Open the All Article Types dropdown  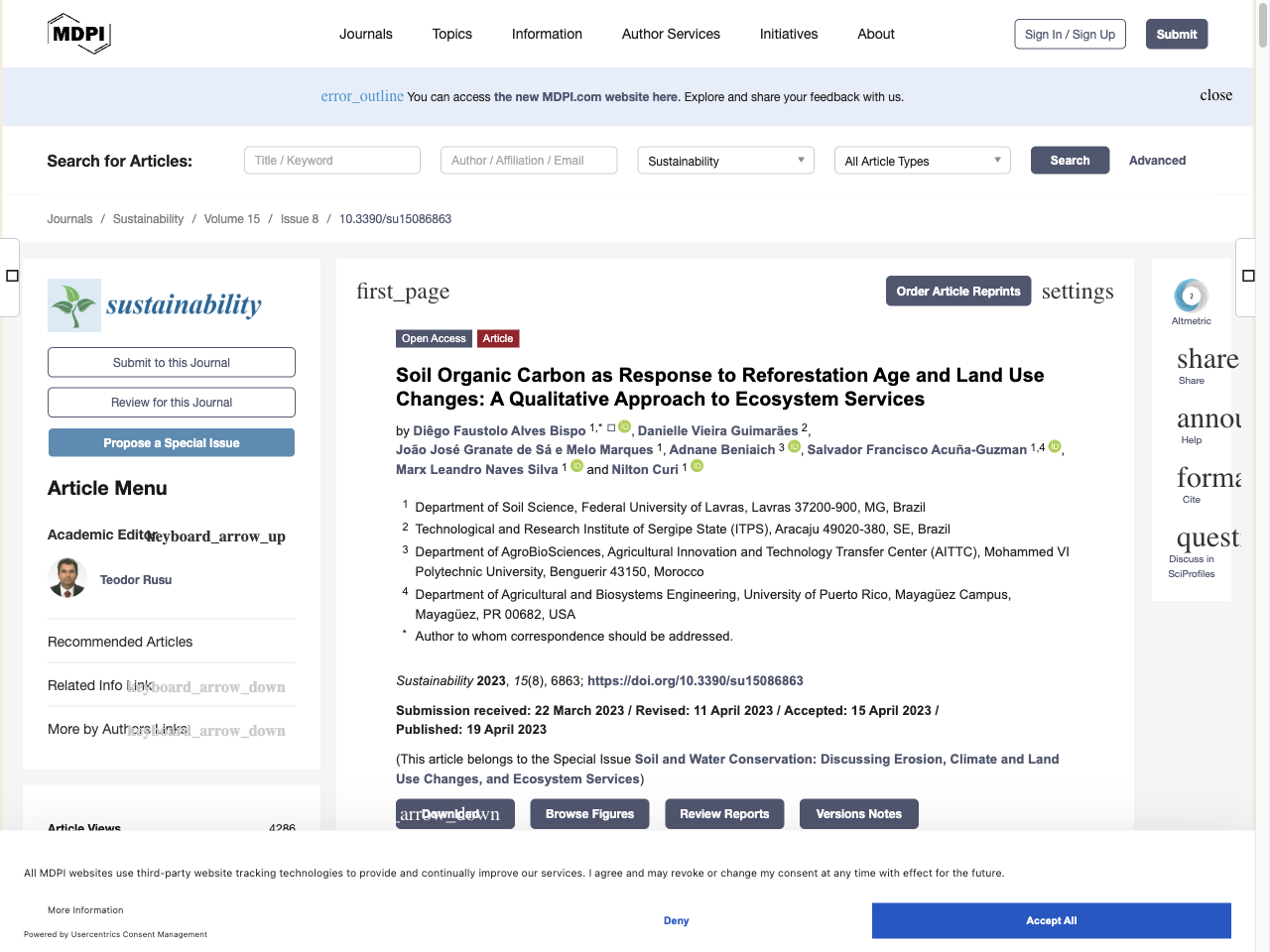pyautogui.click(x=922, y=161)
